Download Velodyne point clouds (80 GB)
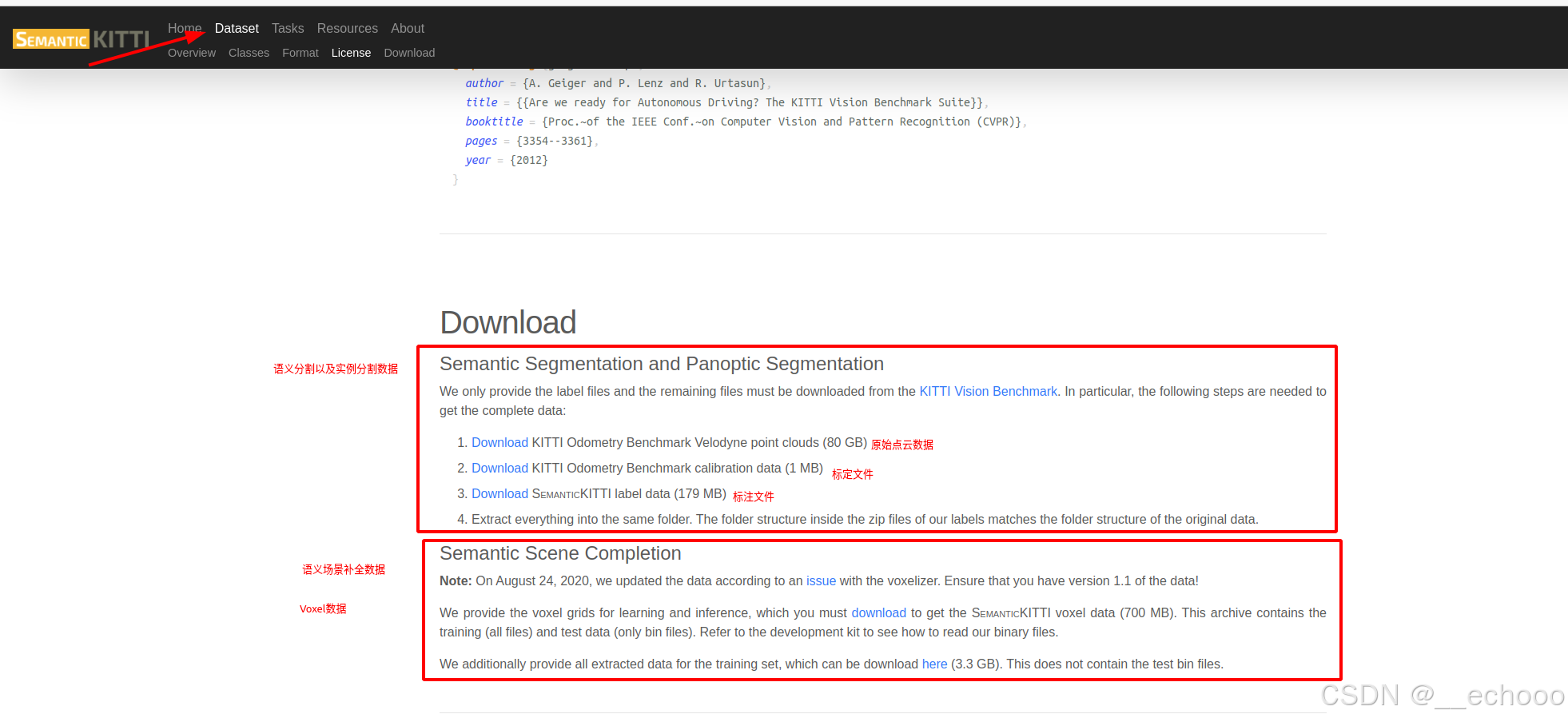The width and height of the screenshot is (1568, 722). (x=499, y=442)
